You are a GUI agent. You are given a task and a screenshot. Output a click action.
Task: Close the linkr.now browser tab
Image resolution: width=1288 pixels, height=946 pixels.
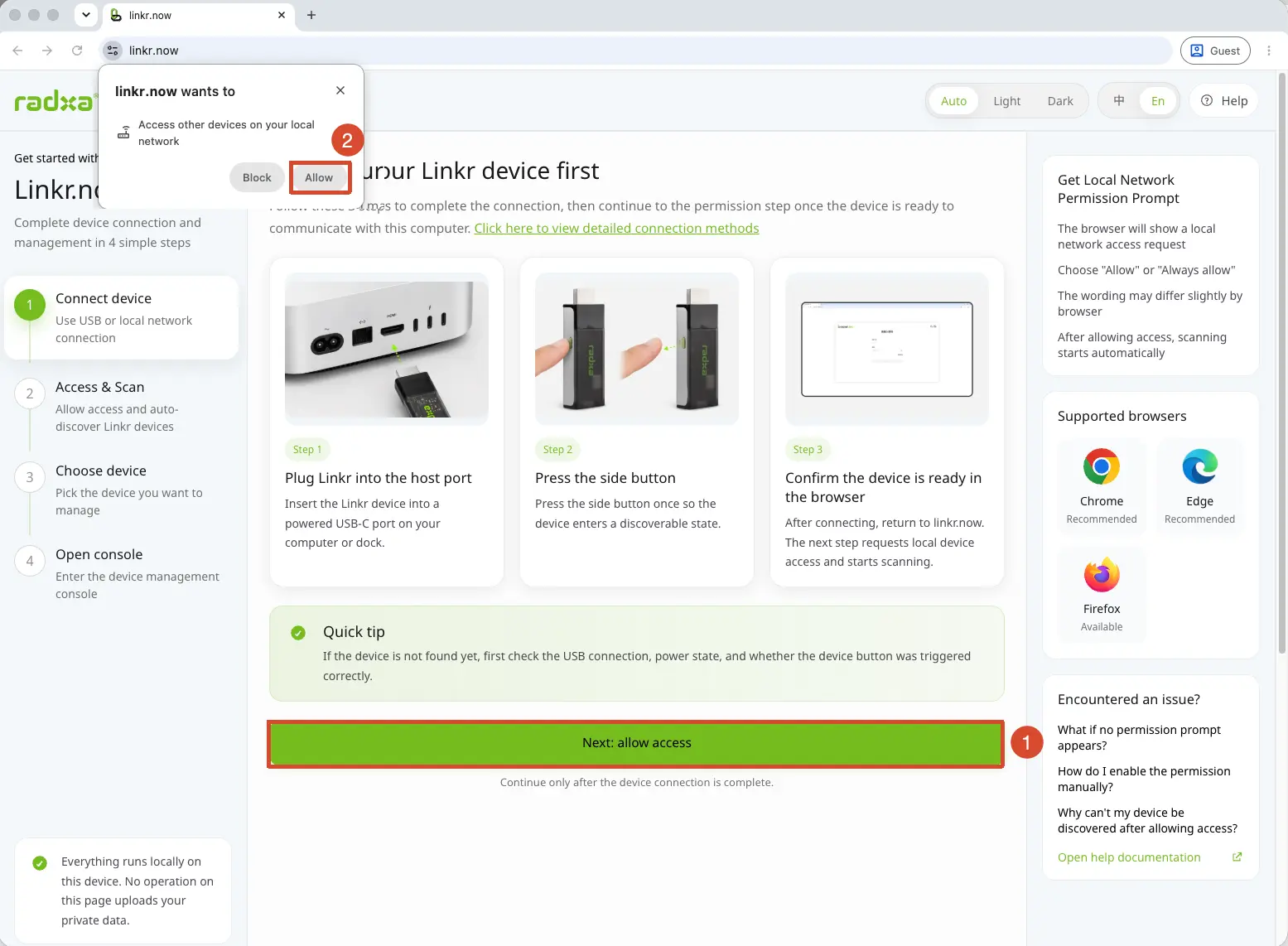[x=282, y=15]
